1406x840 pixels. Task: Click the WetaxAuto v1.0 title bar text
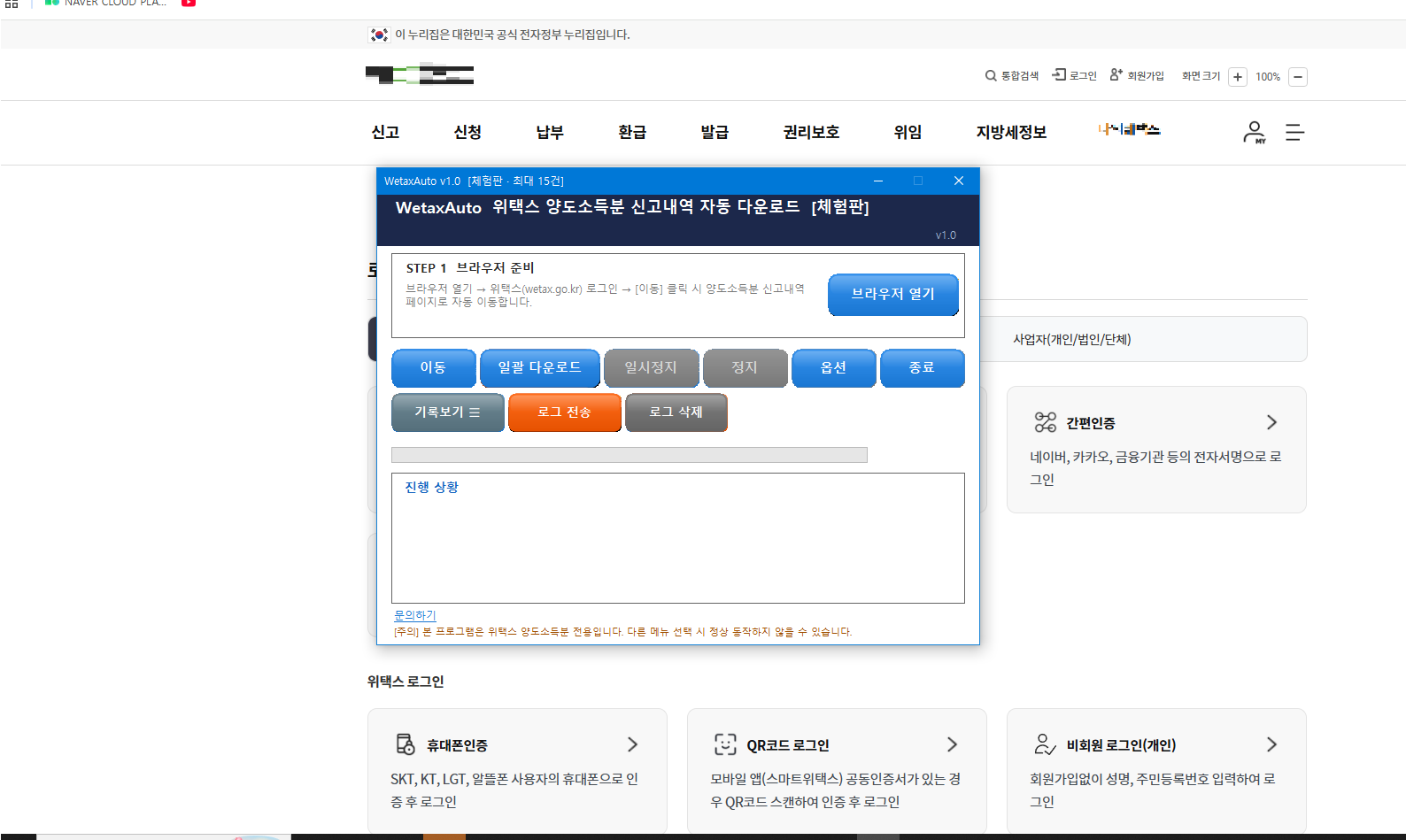[474, 181]
